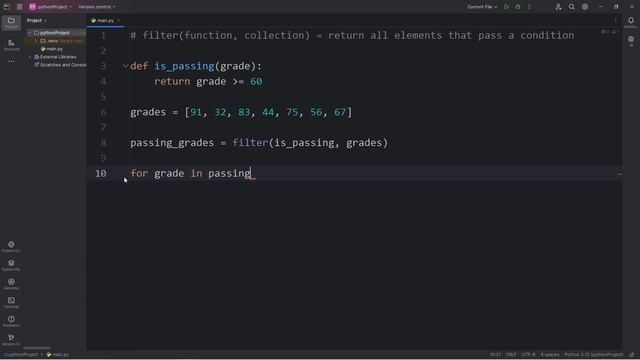Click the project panel horizontal scrollbar
Image resolution: width=640 pixels, height=360 pixels.
(x=37, y=348)
